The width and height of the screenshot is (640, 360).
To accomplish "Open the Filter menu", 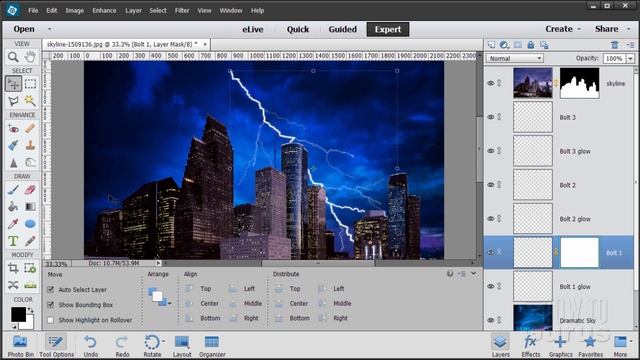I will tap(182, 11).
